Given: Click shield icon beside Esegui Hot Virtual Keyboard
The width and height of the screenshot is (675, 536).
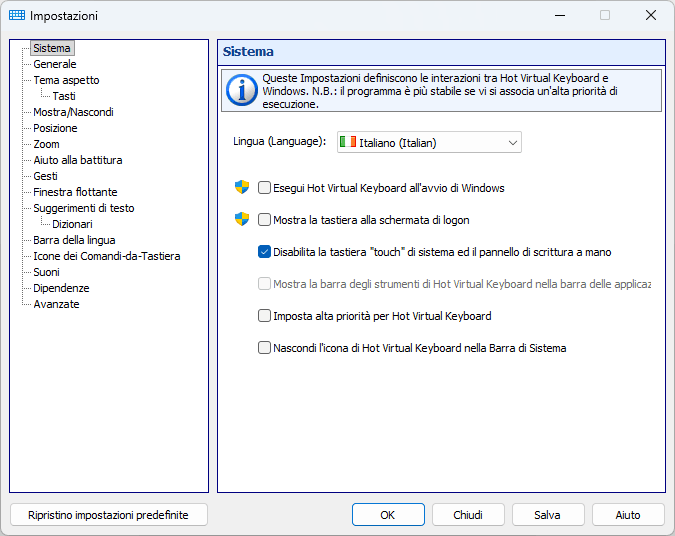Looking at the screenshot, I should click(x=242, y=187).
